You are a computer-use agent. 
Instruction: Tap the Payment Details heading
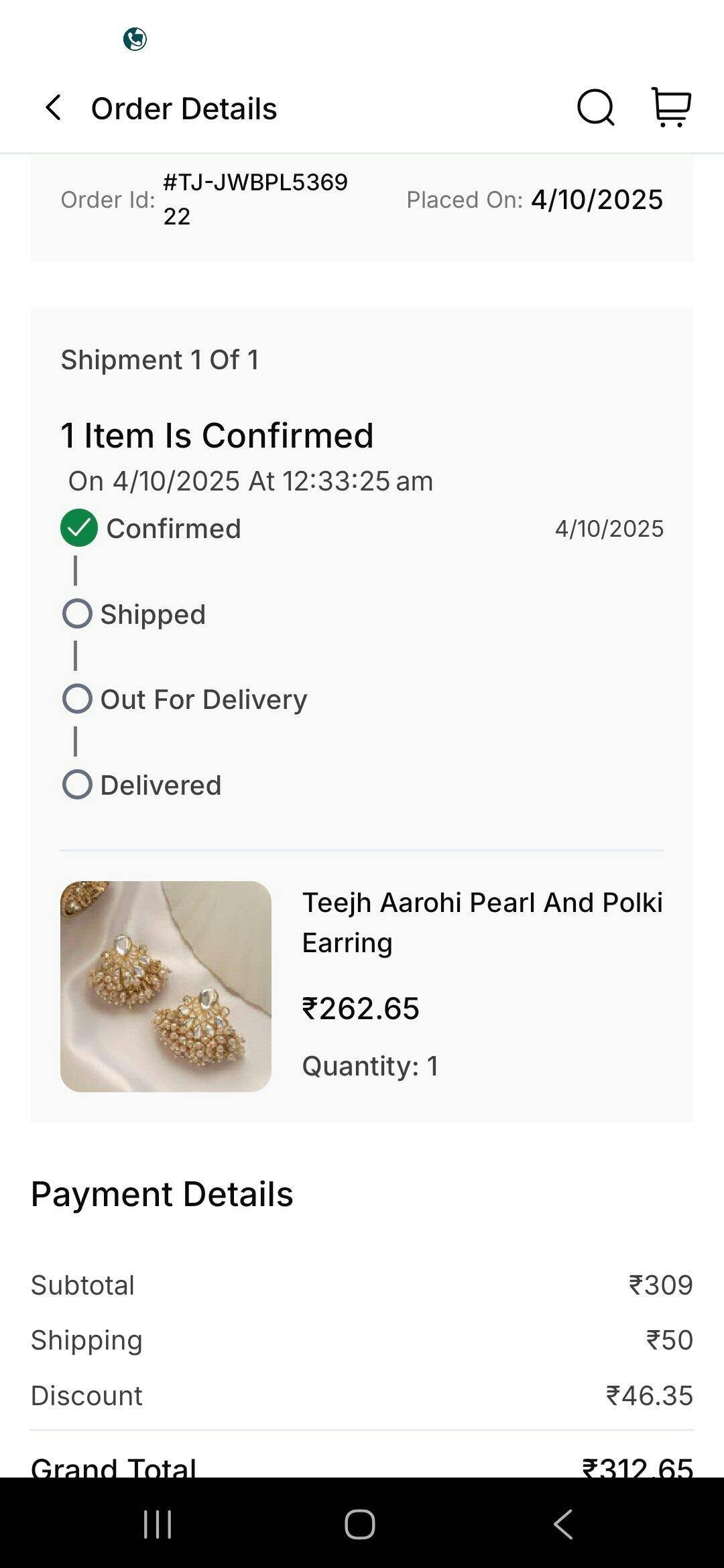[162, 1194]
